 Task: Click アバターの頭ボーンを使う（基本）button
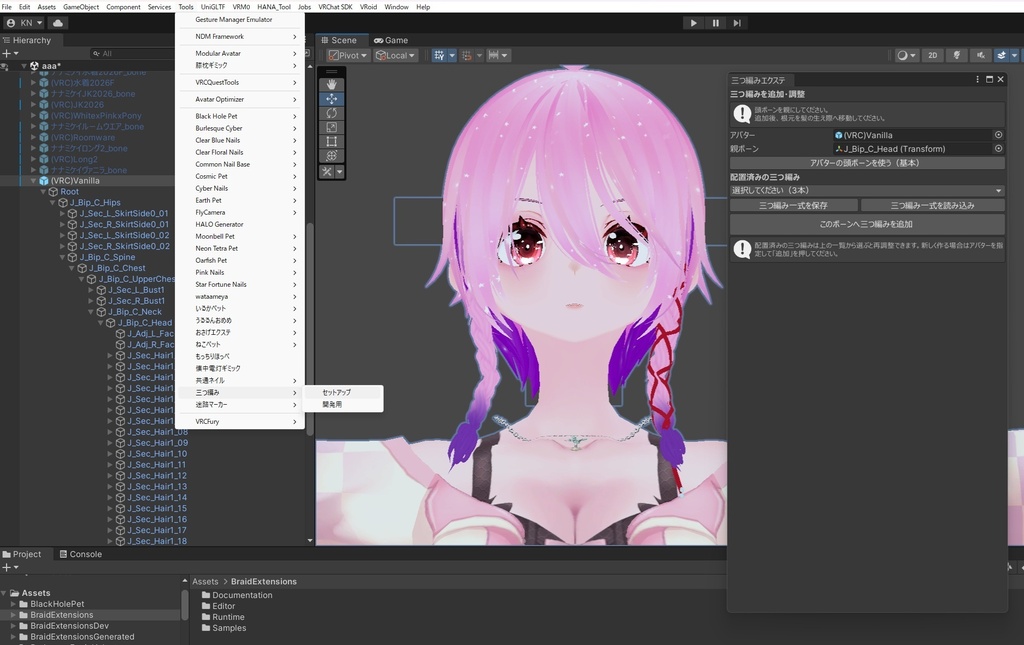click(867, 163)
